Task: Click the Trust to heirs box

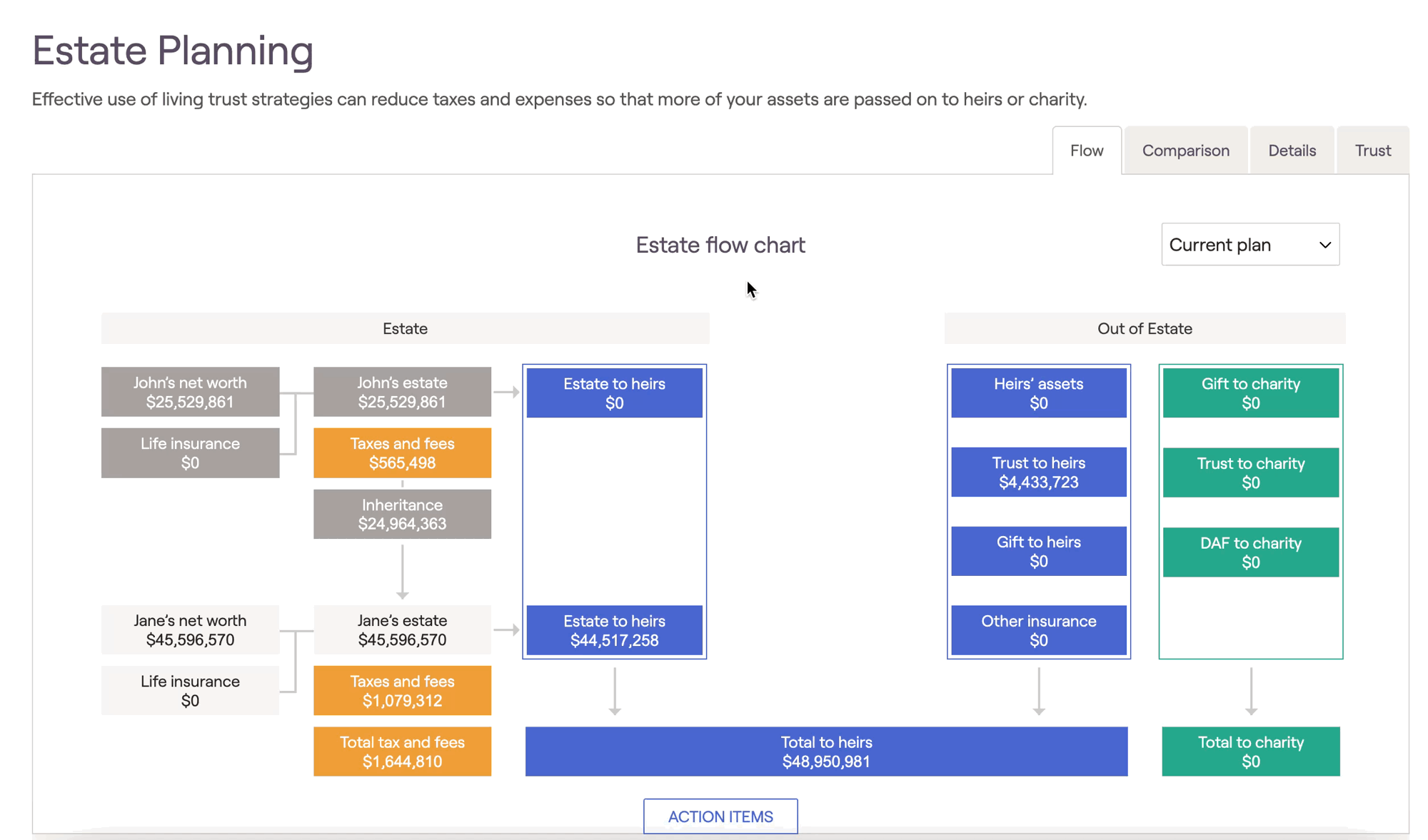Action: (1038, 472)
